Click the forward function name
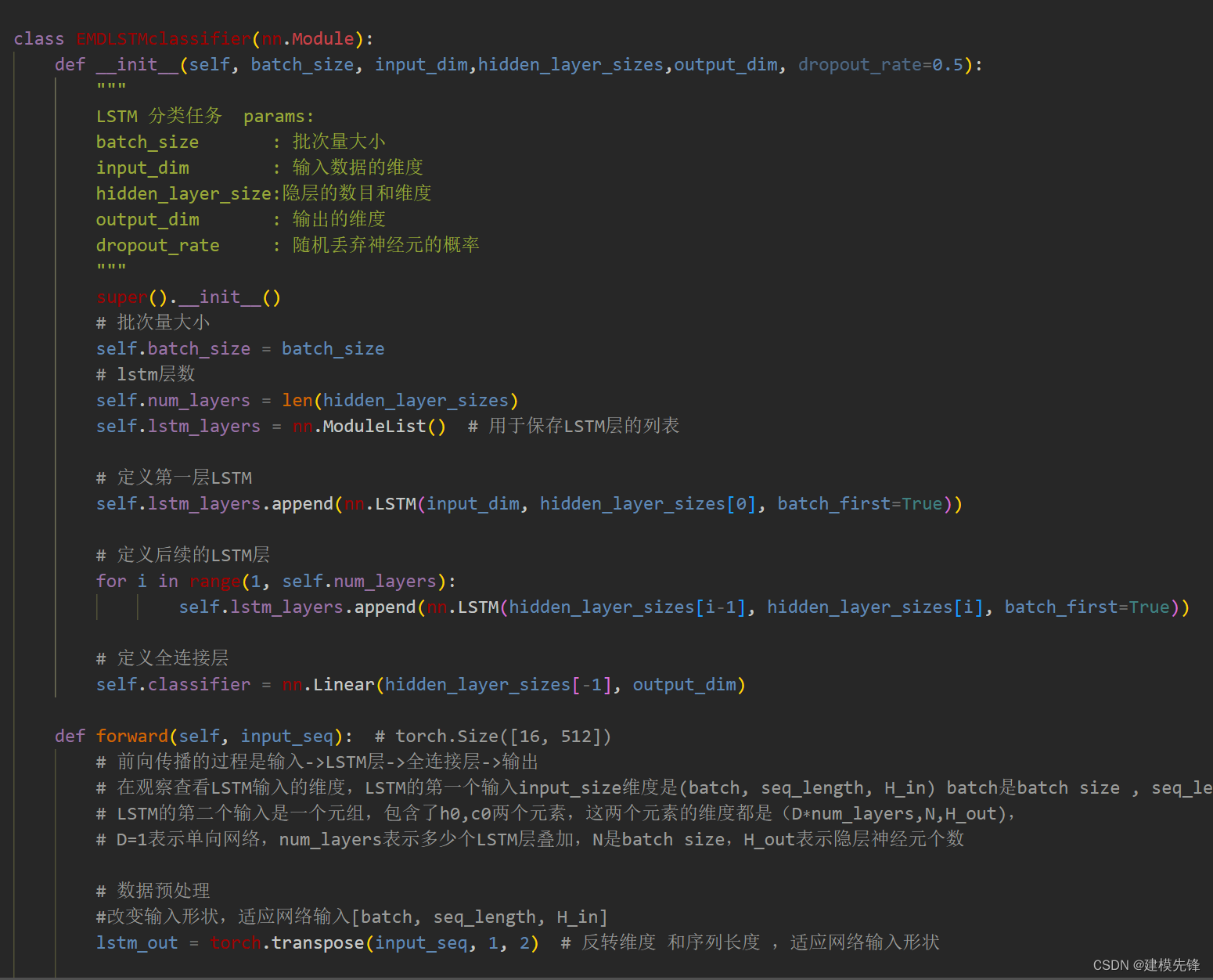1213x980 pixels. click(x=131, y=736)
